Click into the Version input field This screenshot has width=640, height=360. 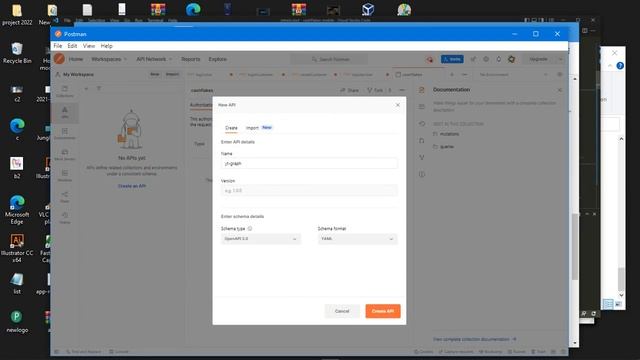click(309, 191)
